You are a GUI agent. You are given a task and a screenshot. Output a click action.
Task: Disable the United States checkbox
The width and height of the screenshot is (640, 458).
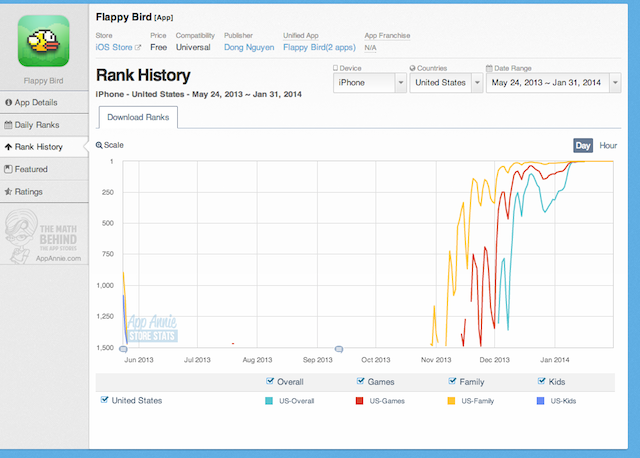click(x=106, y=400)
